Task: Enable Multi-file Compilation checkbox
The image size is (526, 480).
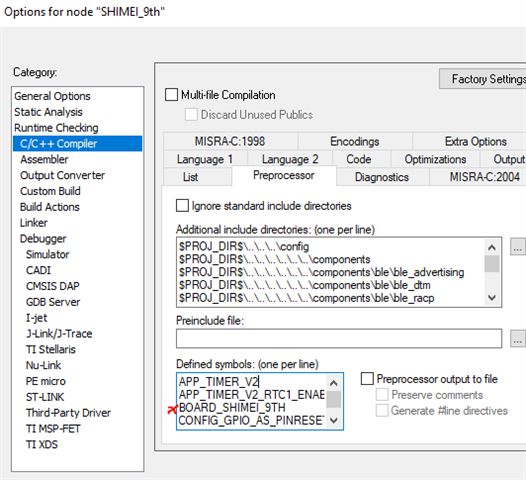Action: [171, 95]
